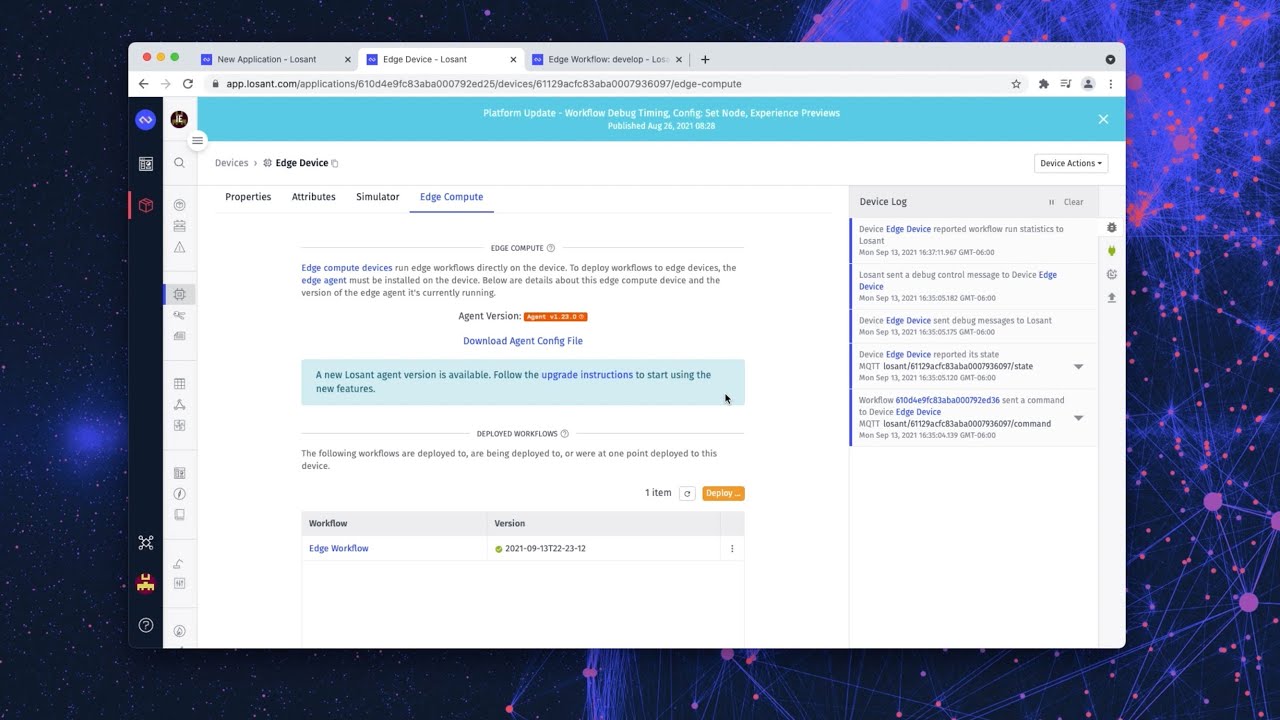
Task: Click the browser address bar URL
Action: [x=484, y=84]
